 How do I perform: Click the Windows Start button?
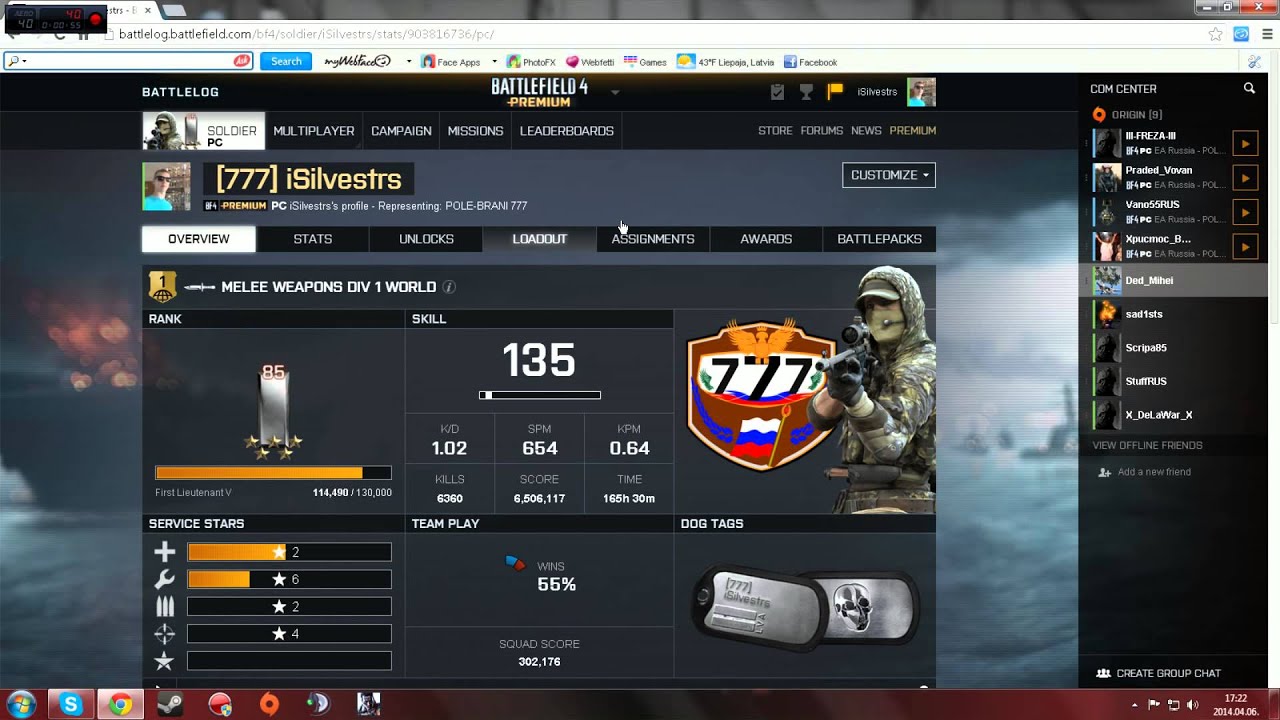[20, 704]
